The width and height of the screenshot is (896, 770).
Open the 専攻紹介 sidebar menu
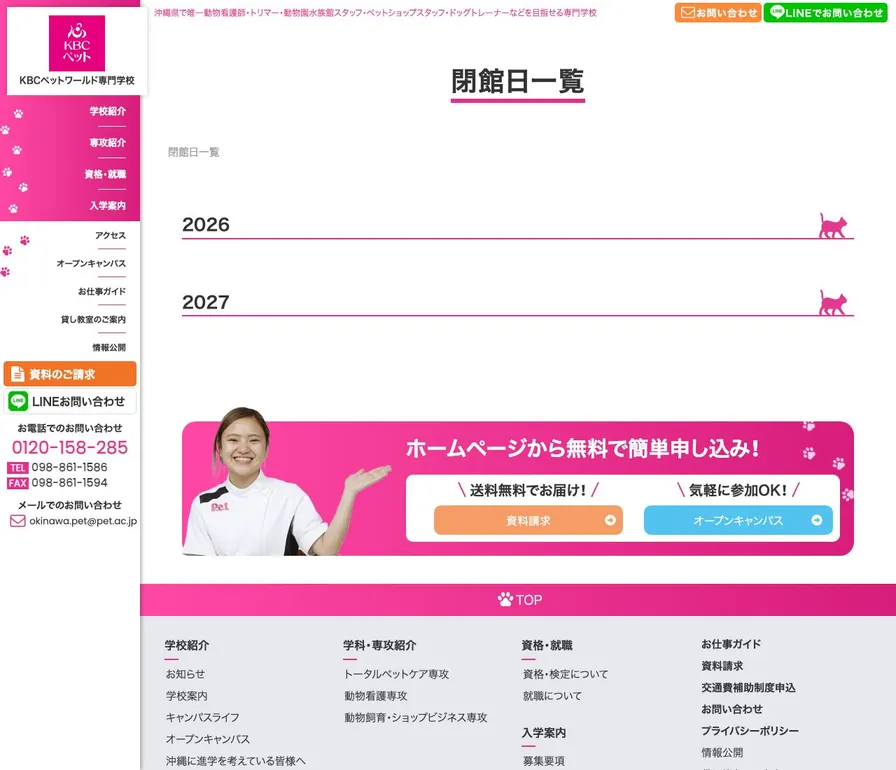(107, 143)
